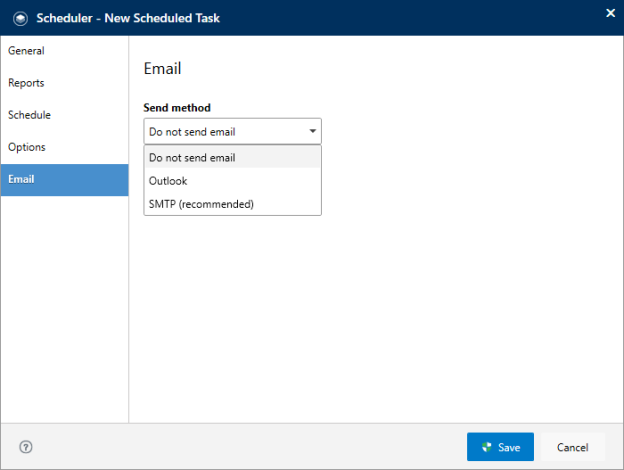Open the help question mark icon

[x=26, y=447]
